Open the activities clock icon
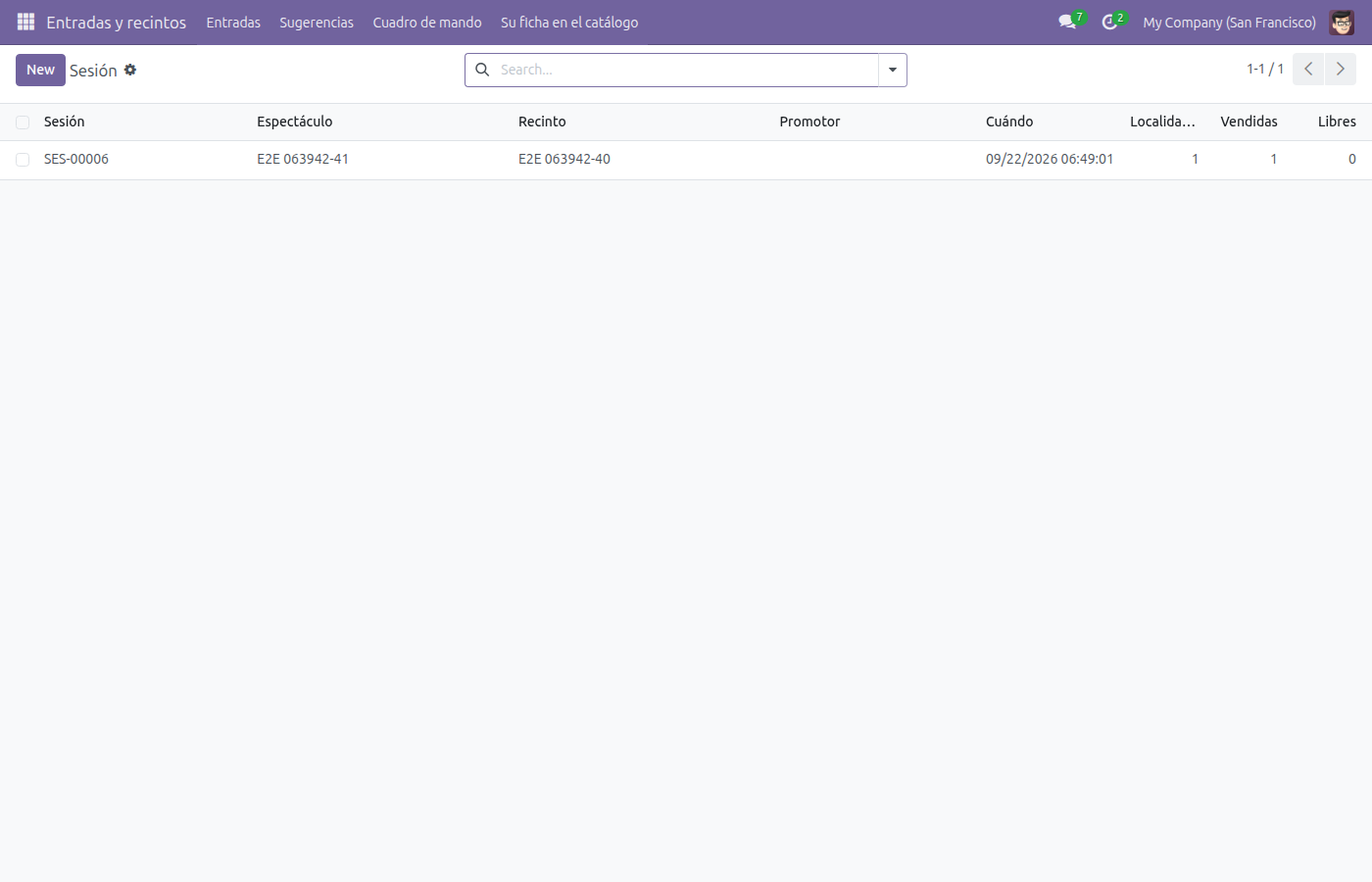Image resolution: width=1372 pixels, height=882 pixels. pyautogui.click(x=1109, y=22)
